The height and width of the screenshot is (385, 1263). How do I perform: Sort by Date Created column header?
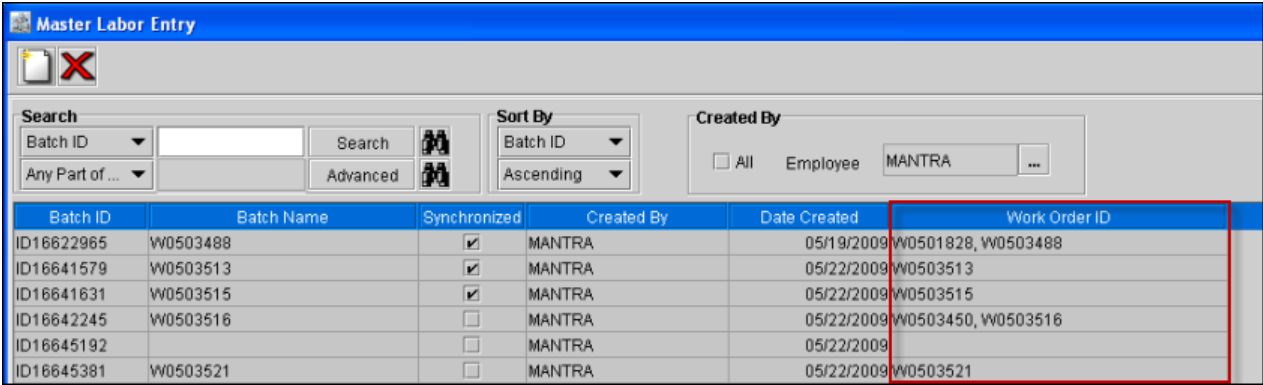point(809,217)
